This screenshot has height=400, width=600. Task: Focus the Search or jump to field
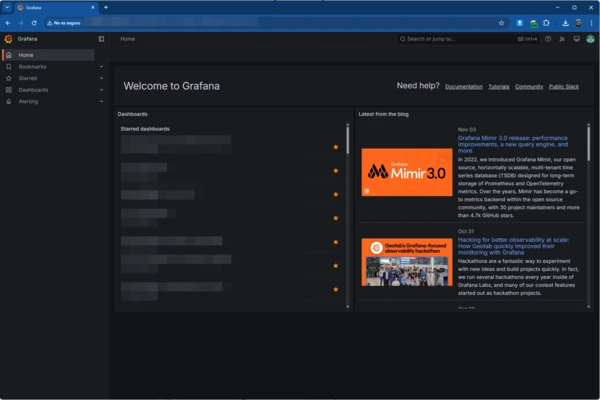[x=468, y=39]
